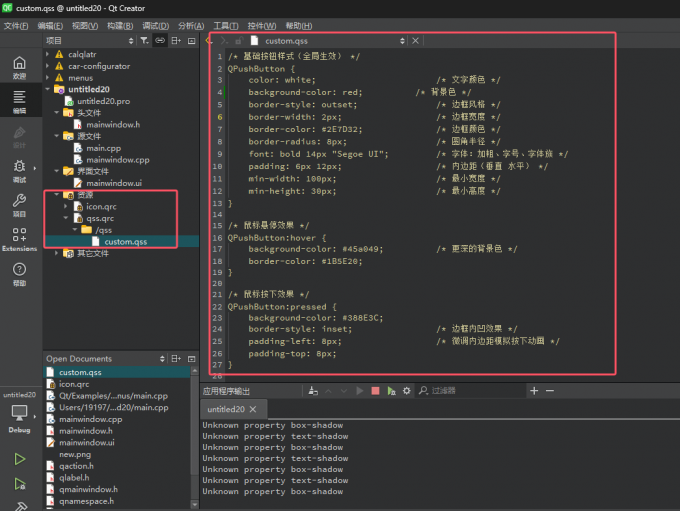Open the 欢迎 (Welcome) mode
Viewport: 680px width, 511px height.
pos(19,66)
